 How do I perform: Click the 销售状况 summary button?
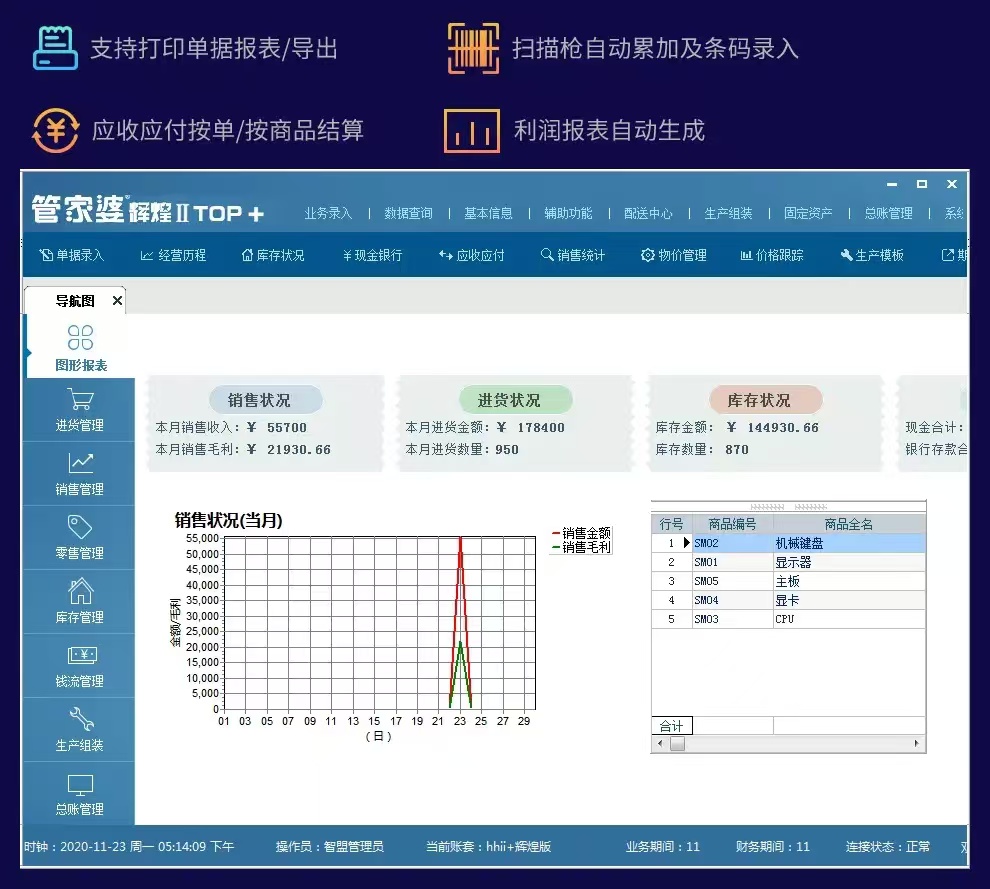[259, 400]
